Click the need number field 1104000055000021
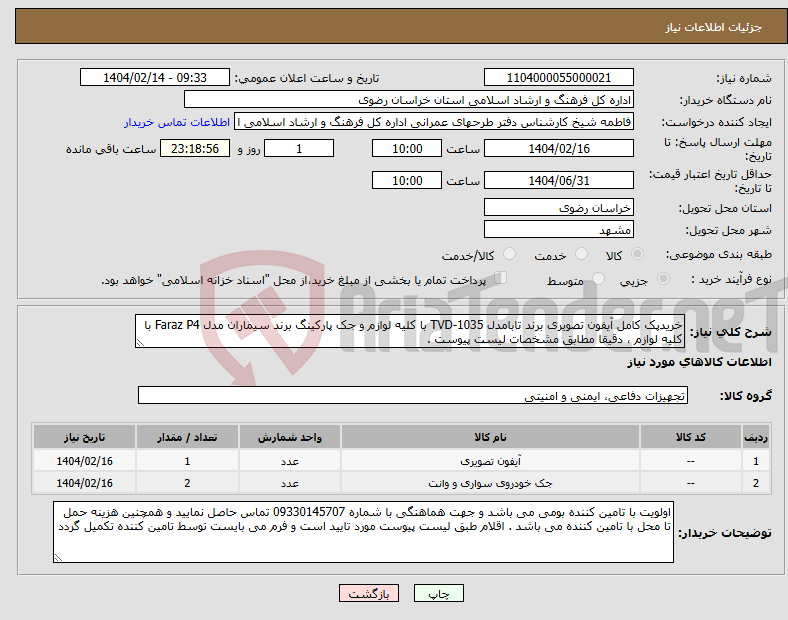Screen dimensions: 788x620 tap(558, 77)
